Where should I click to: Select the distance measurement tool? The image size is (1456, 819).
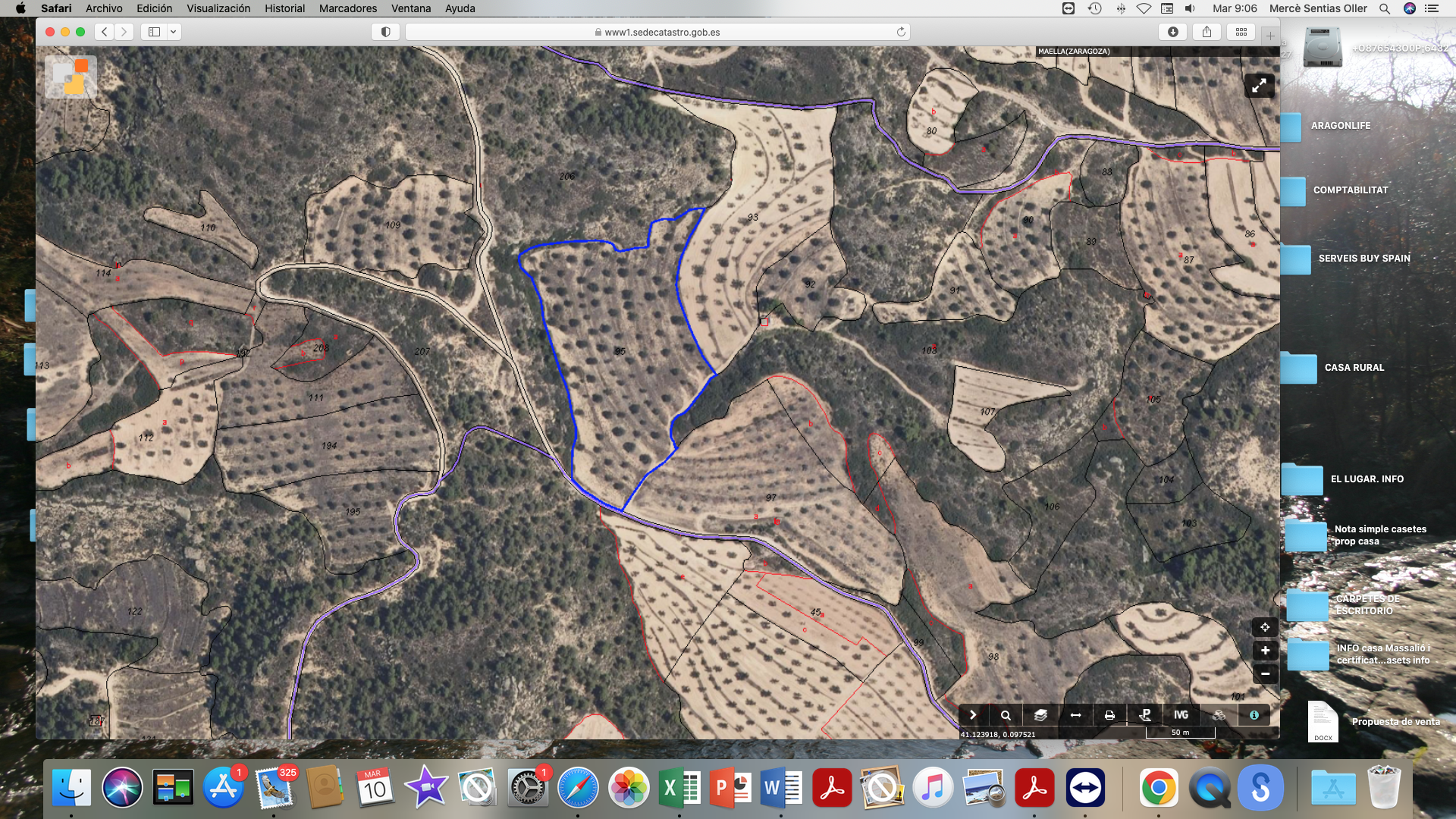(1075, 715)
